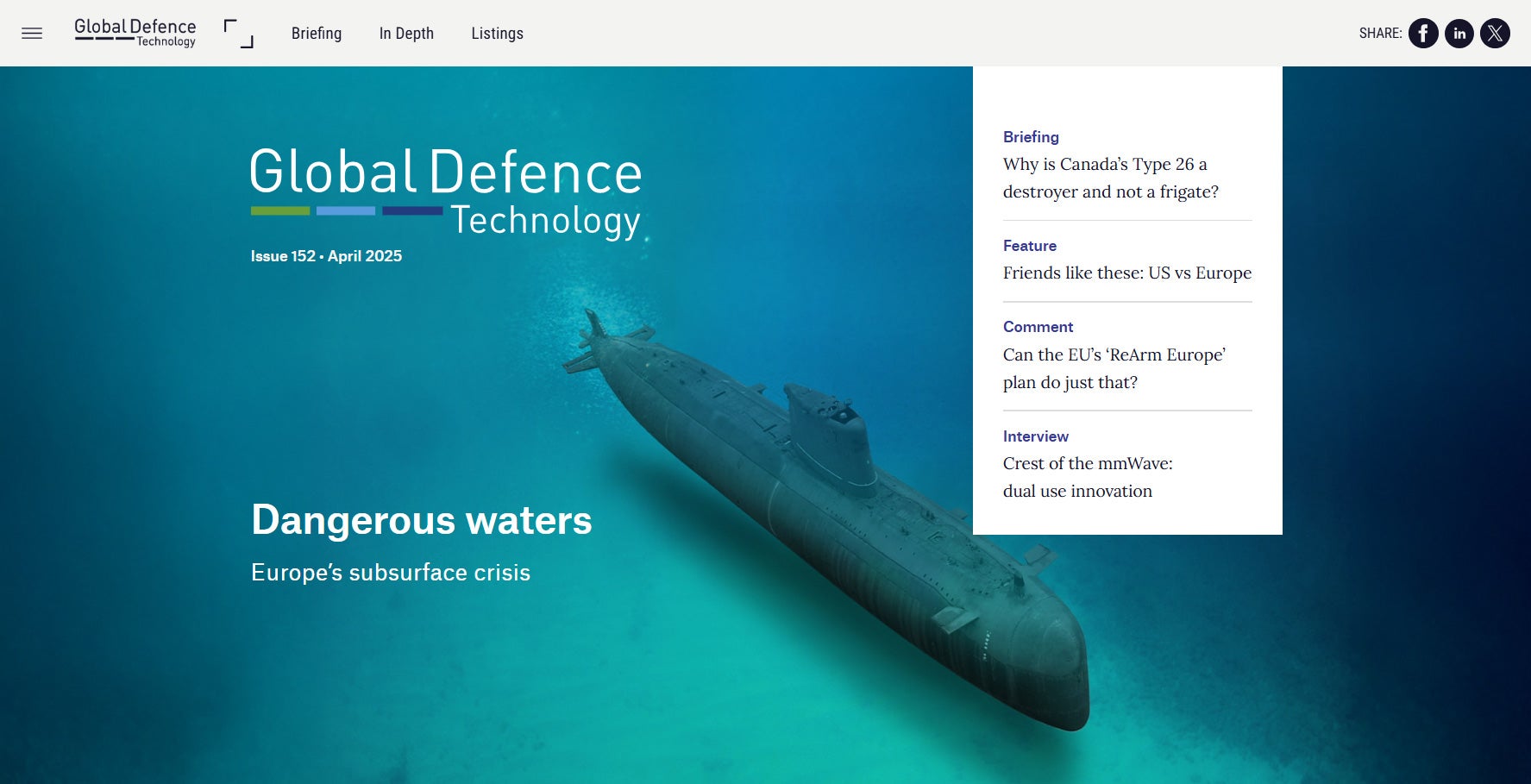The image size is (1531, 784).
Task: Click the submarine cover image
Action: pos(828,517)
